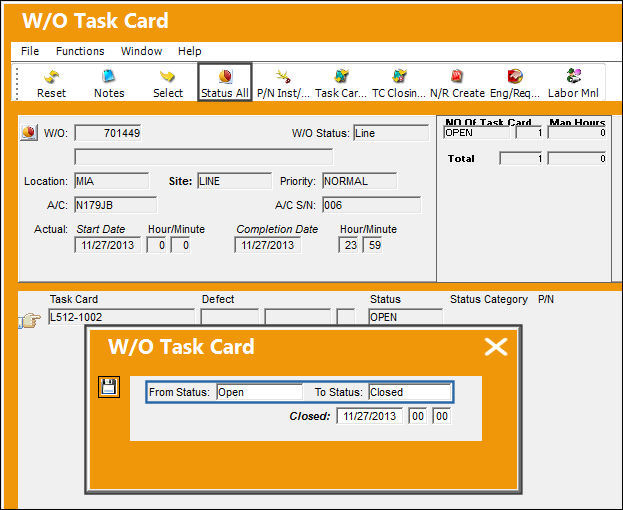This screenshot has height=510, width=623.
Task: Click the Total man hours field
Action: tap(577, 158)
